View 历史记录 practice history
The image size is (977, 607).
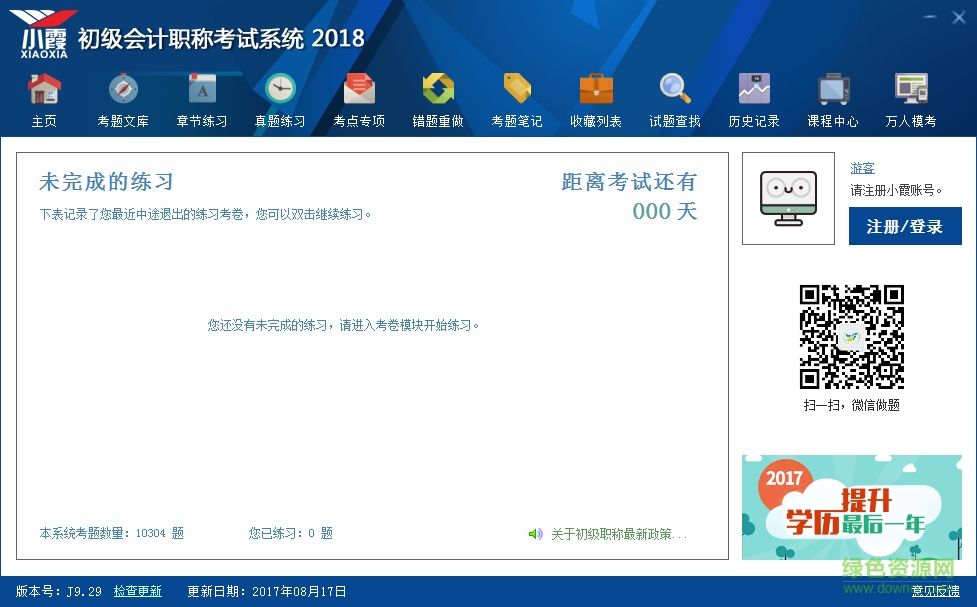(x=752, y=98)
